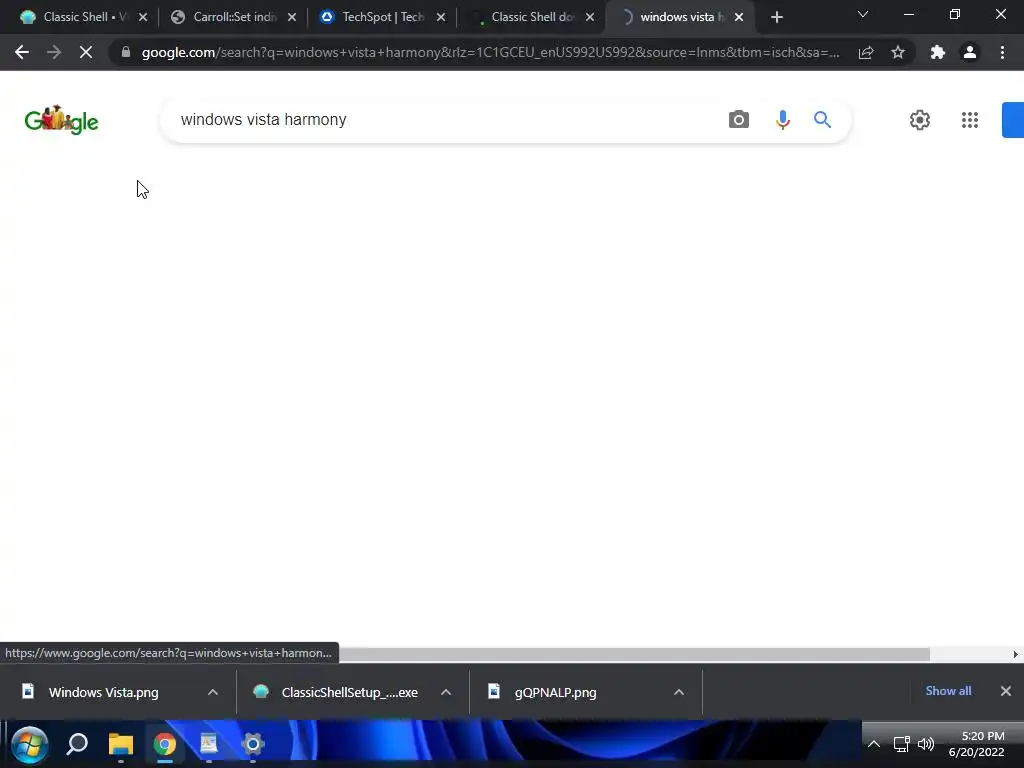This screenshot has width=1024, height=768.
Task: Go to Google homepage via logo
Action: click(x=61, y=120)
